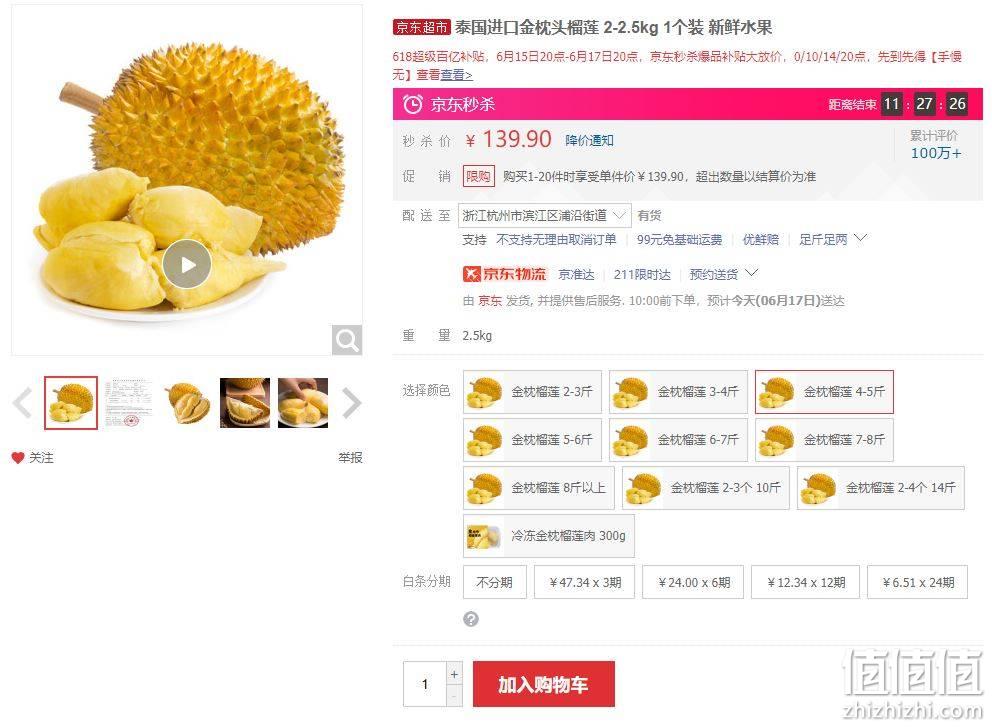Expand the 足斤足两 service chevron
Screen dimensions: 992x728
860,238
